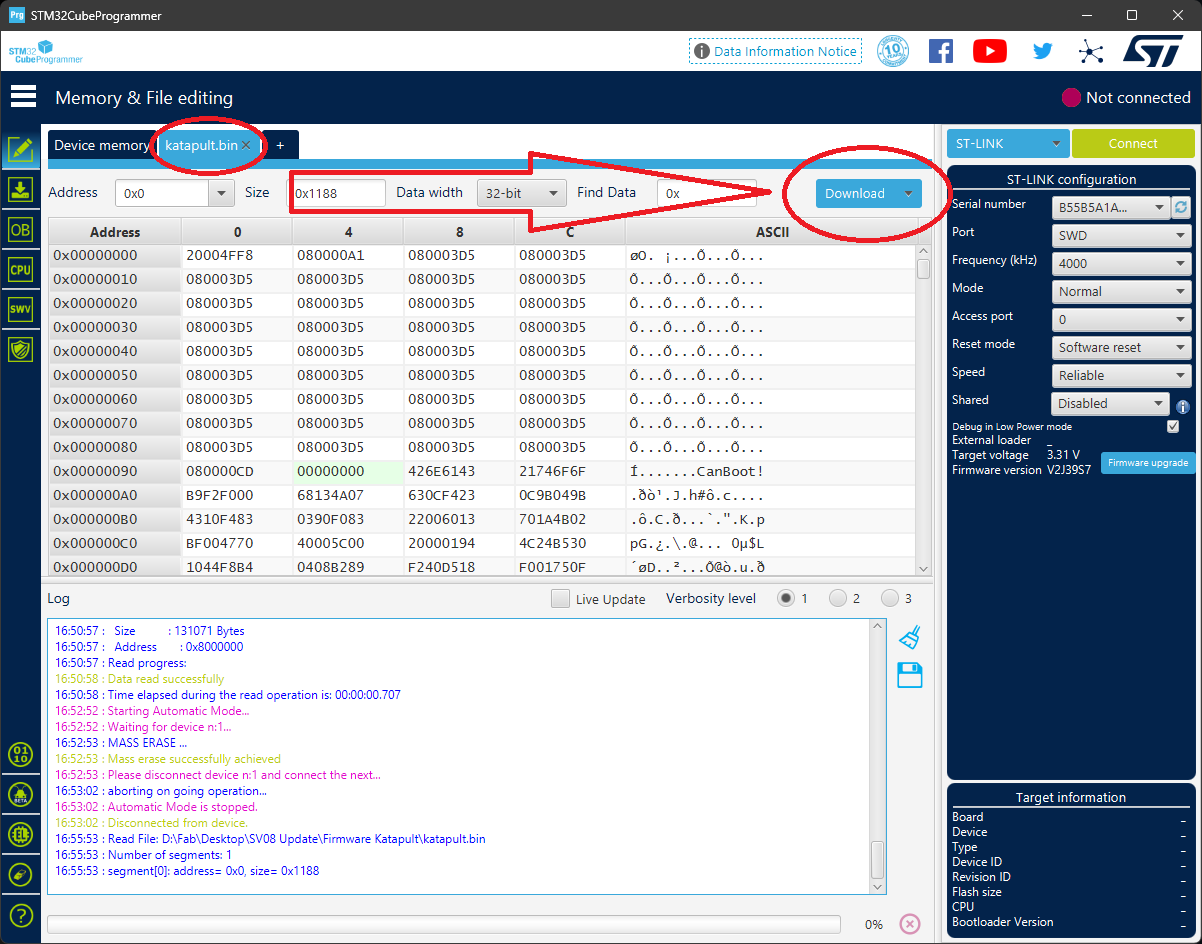
Task: Open Beta bug sidebar icon
Action: [x=20, y=794]
